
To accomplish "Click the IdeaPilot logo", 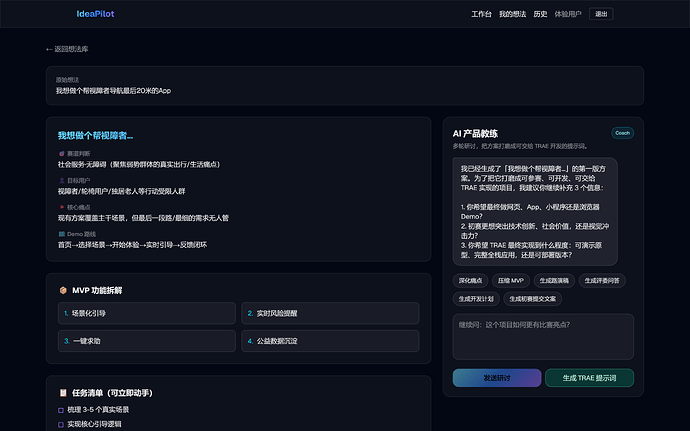I will 95,14.
